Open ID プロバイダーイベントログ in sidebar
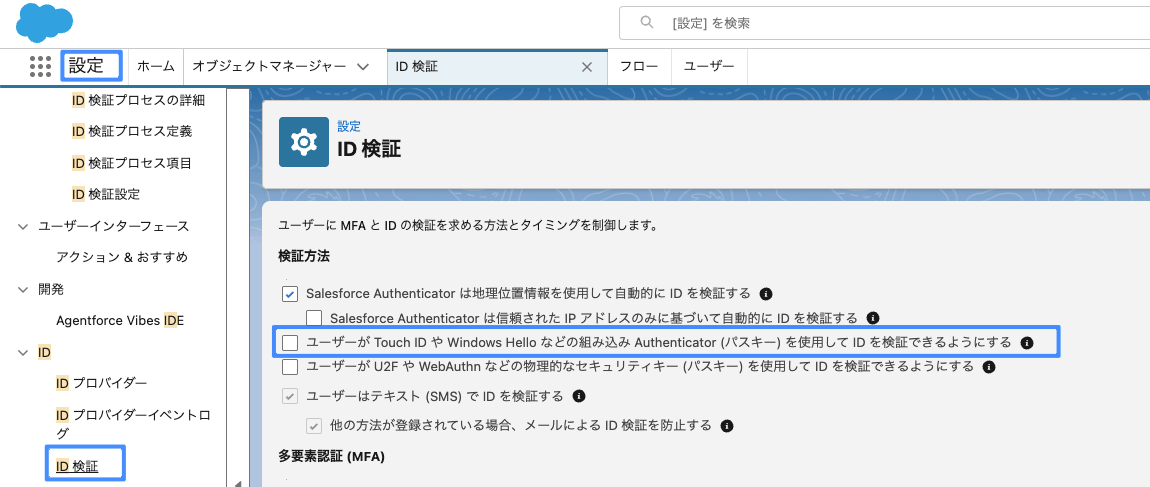 click(133, 424)
